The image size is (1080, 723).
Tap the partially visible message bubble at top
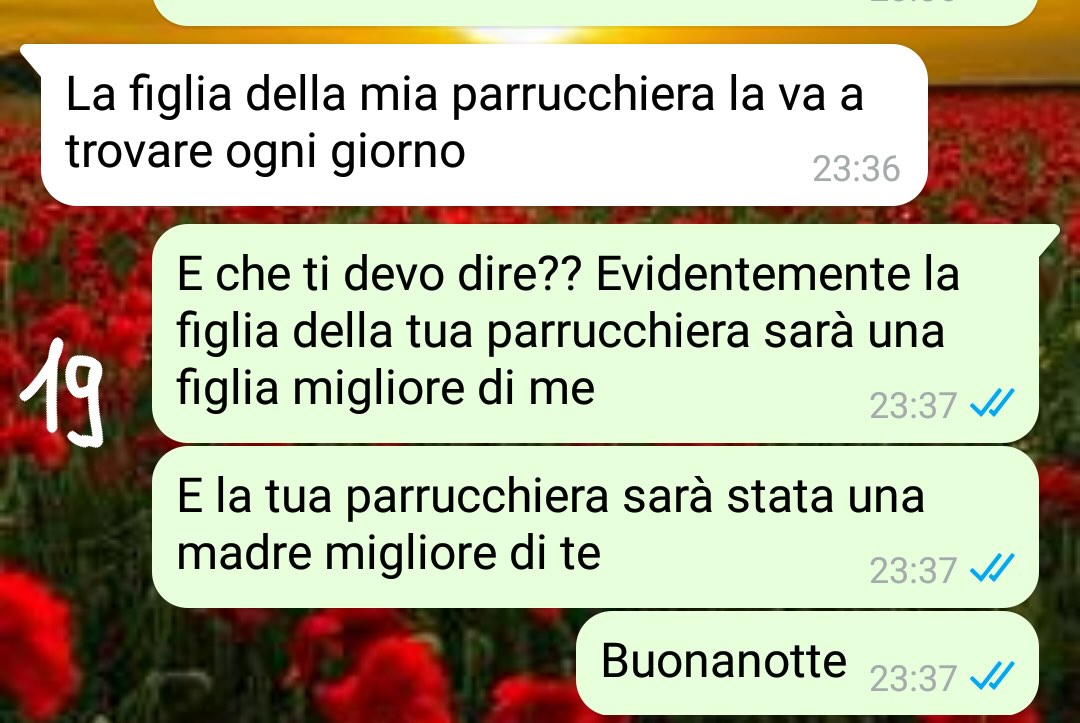click(596, 12)
